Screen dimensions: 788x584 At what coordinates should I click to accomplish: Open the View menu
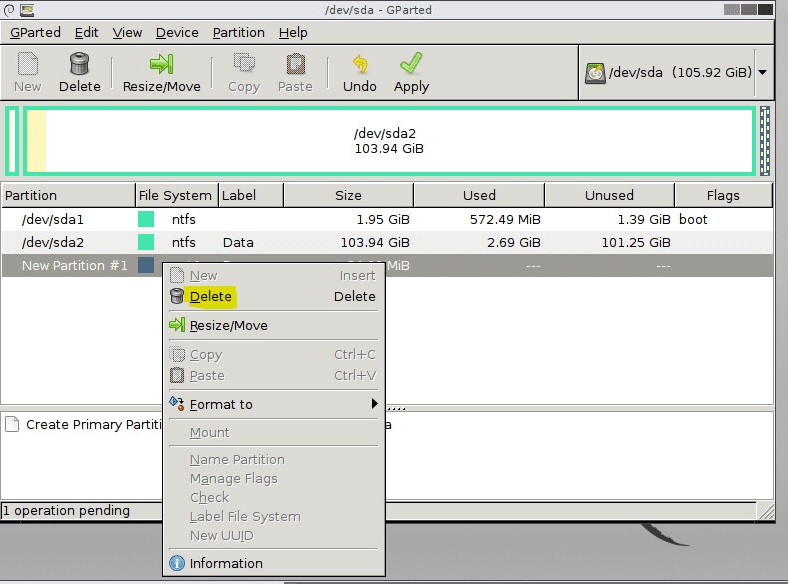tap(127, 33)
